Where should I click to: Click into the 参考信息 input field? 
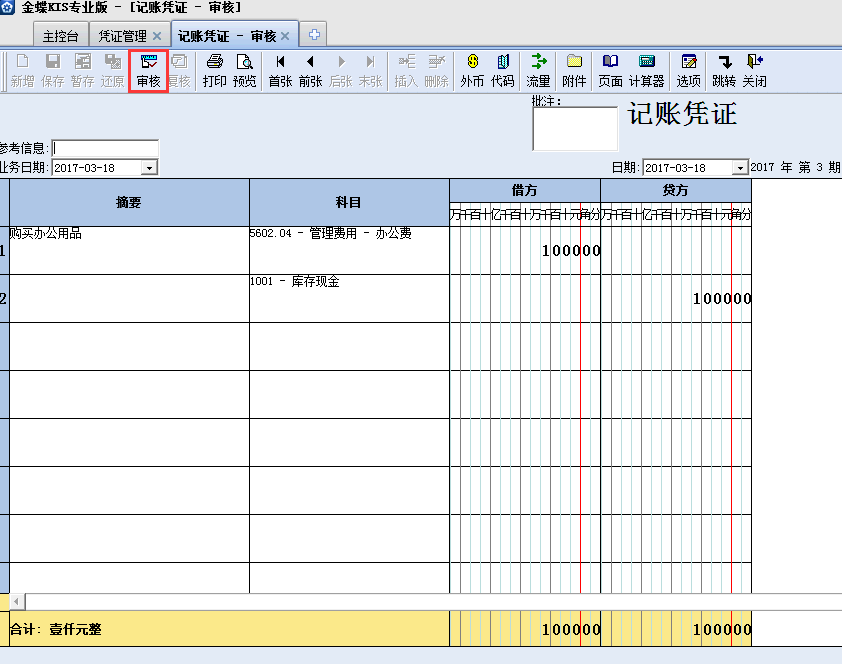tap(105, 148)
